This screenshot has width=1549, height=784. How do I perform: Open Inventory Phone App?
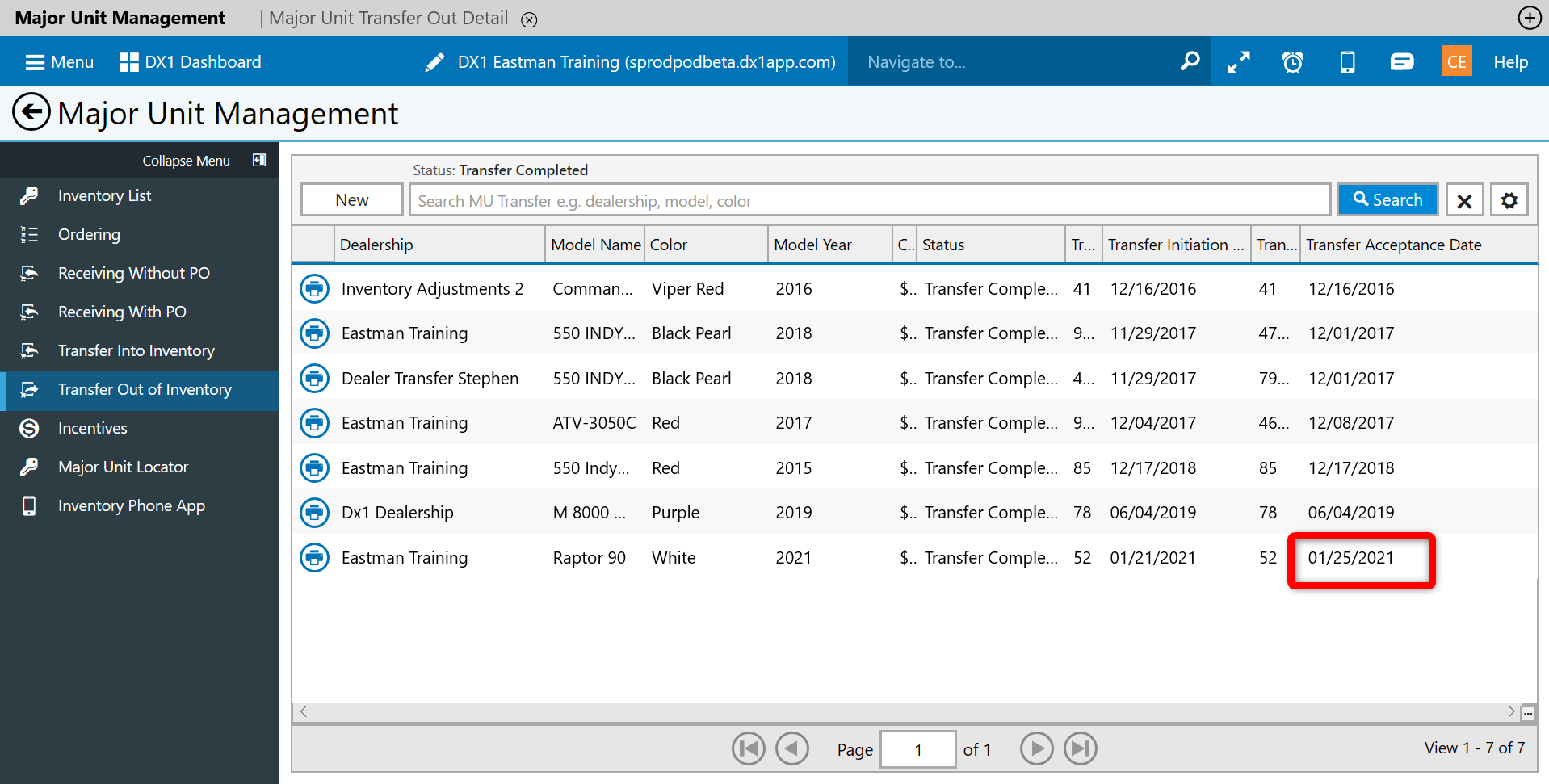[139, 505]
